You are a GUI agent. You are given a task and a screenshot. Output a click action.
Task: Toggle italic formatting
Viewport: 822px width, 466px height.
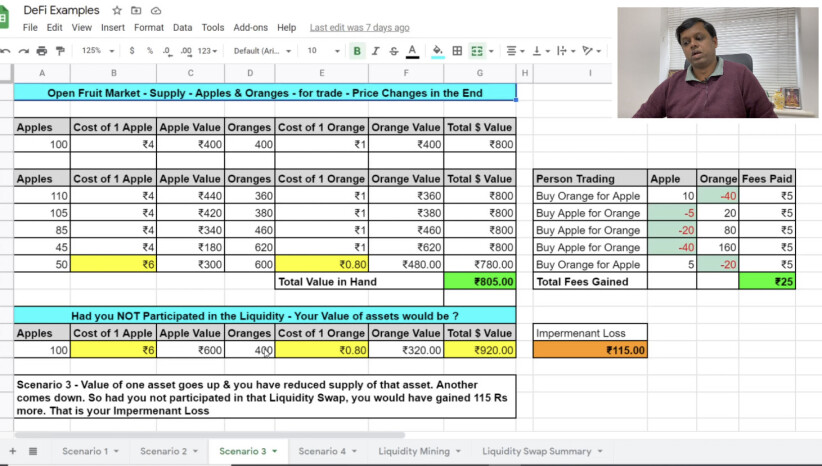pos(375,51)
